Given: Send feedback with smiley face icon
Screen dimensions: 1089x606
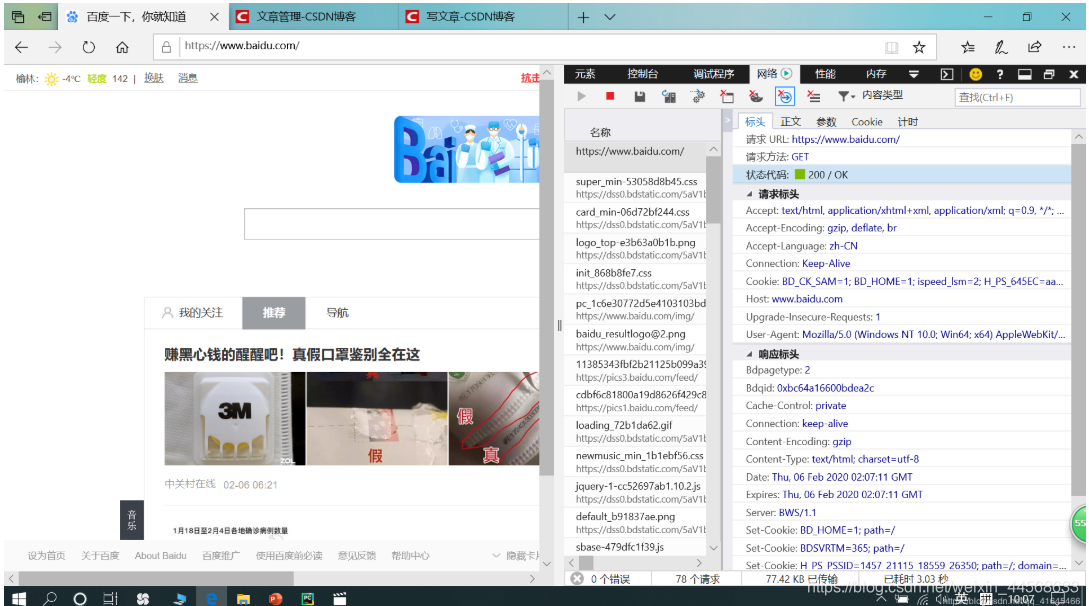Looking at the screenshot, I should point(975,74).
